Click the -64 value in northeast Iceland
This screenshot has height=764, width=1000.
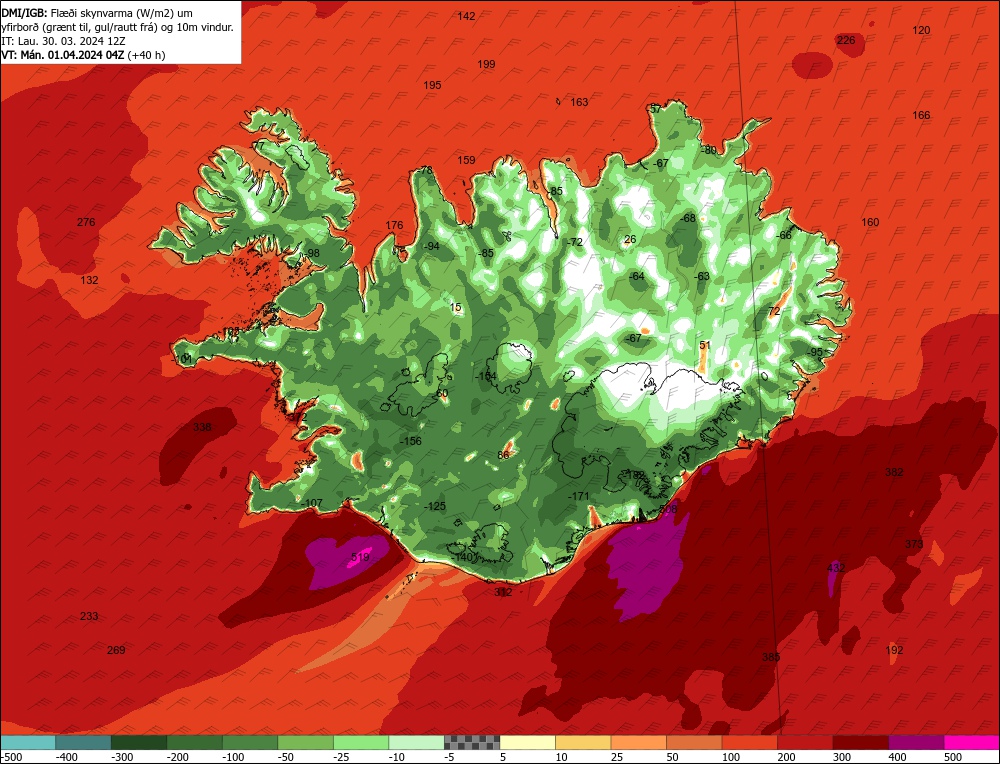[x=637, y=276]
